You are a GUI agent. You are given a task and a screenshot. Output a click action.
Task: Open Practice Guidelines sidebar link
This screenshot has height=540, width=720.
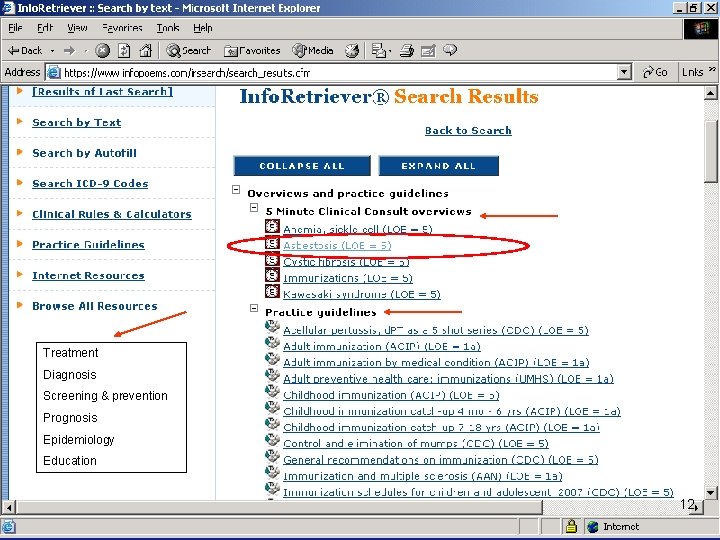click(x=88, y=245)
